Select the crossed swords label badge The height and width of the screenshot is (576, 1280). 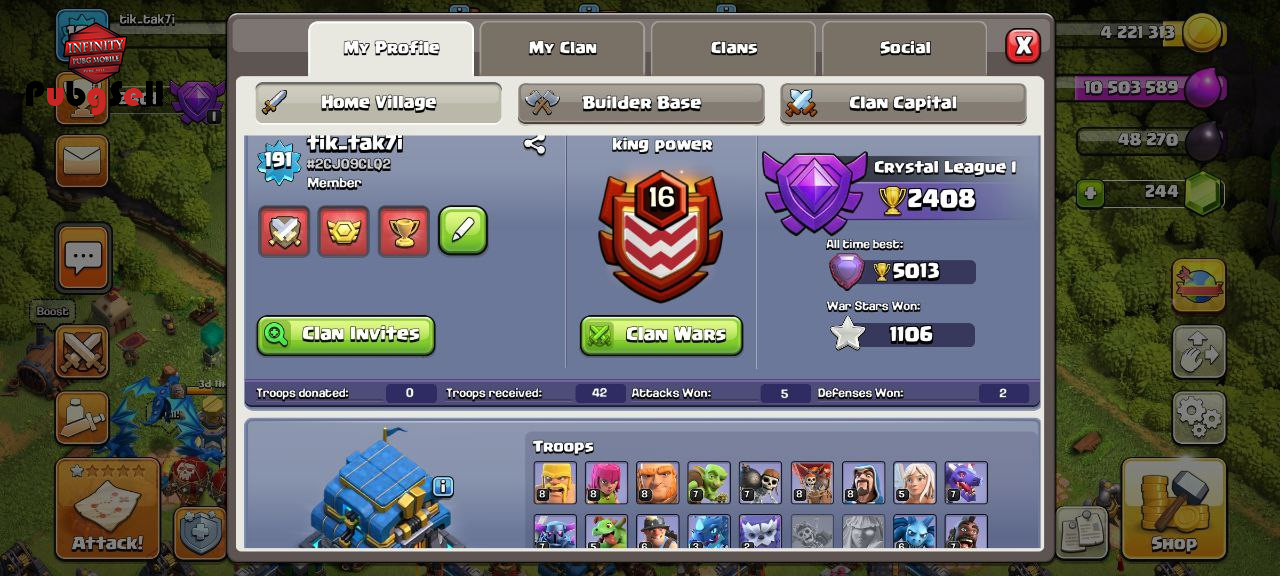point(284,231)
